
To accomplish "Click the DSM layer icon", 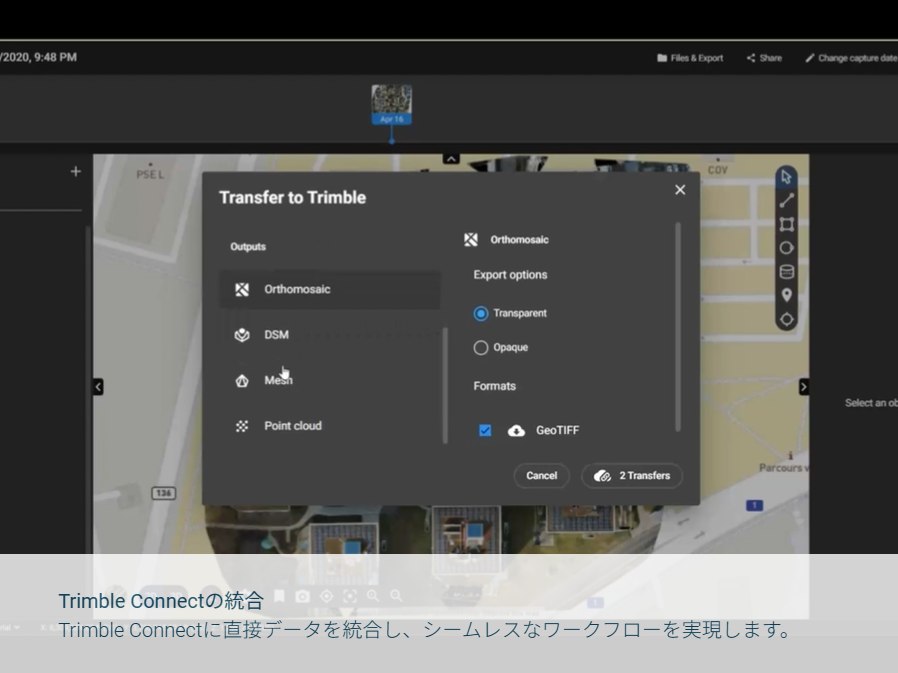I will pyautogui.click(x=242, y=335).
